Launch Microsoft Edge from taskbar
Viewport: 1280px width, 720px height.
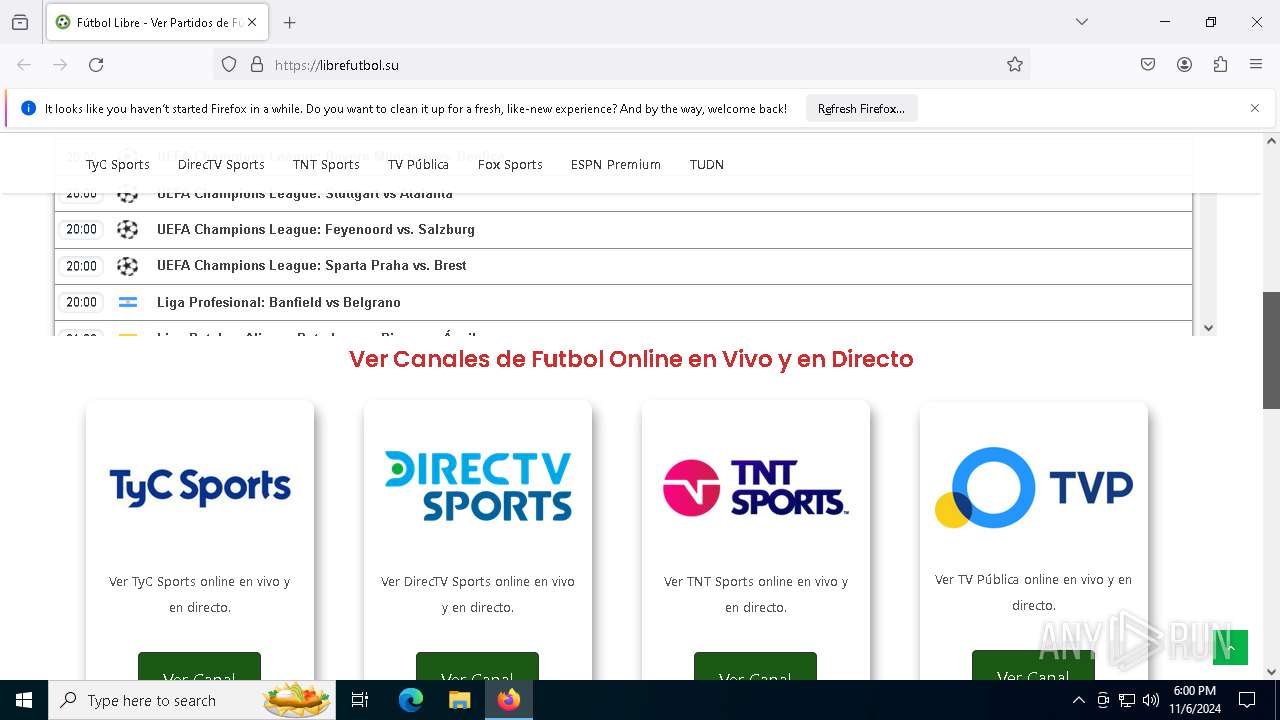pyautogui.click(x=411, y=700)
